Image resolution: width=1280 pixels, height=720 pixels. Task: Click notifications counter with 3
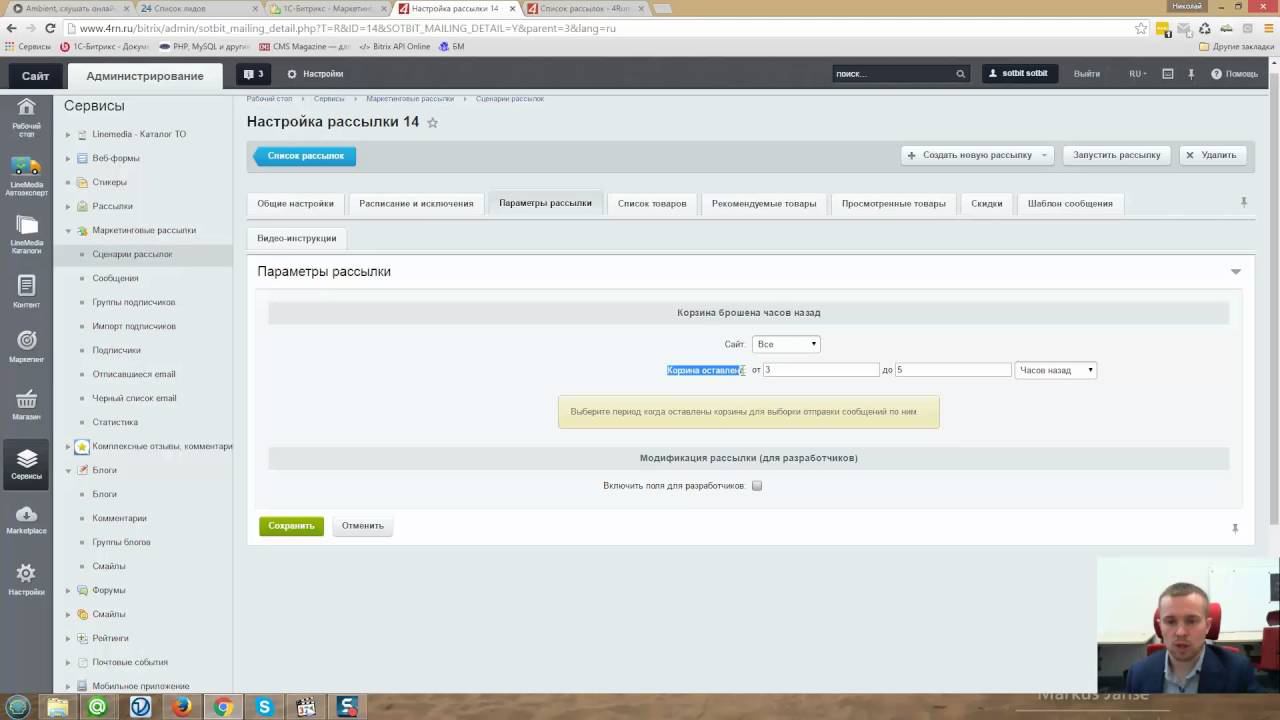[x=254, y=74]
